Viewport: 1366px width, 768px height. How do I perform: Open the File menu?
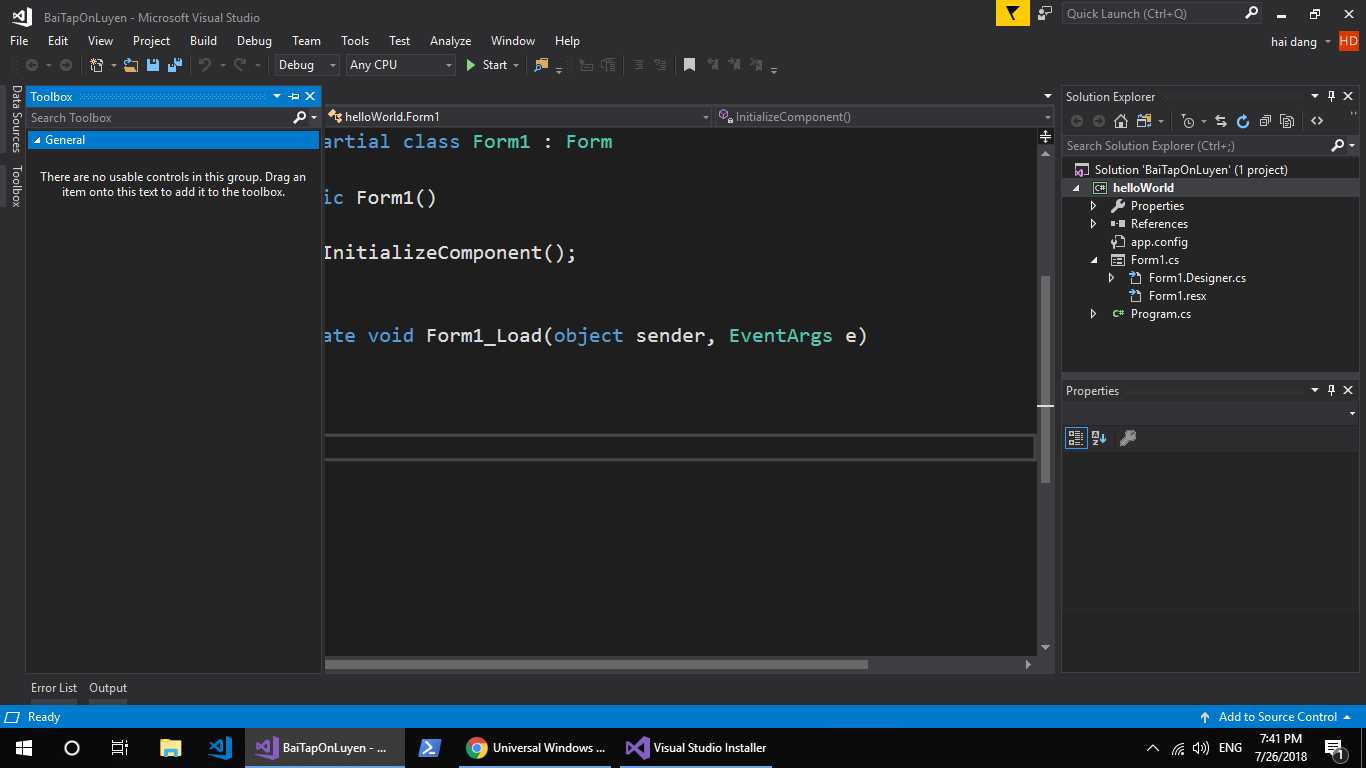19,41
